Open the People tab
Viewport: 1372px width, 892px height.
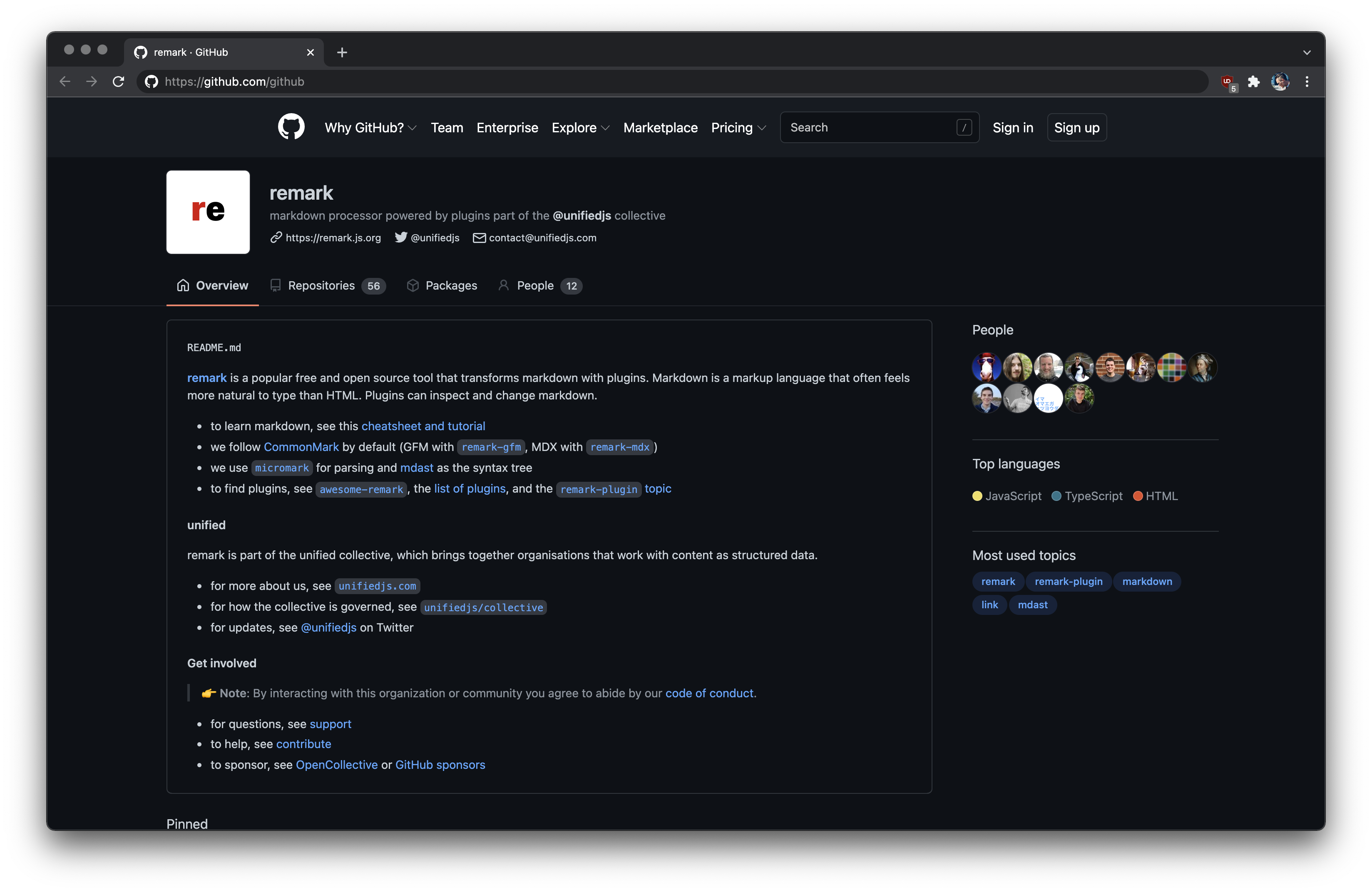click(x=535, y=285)
